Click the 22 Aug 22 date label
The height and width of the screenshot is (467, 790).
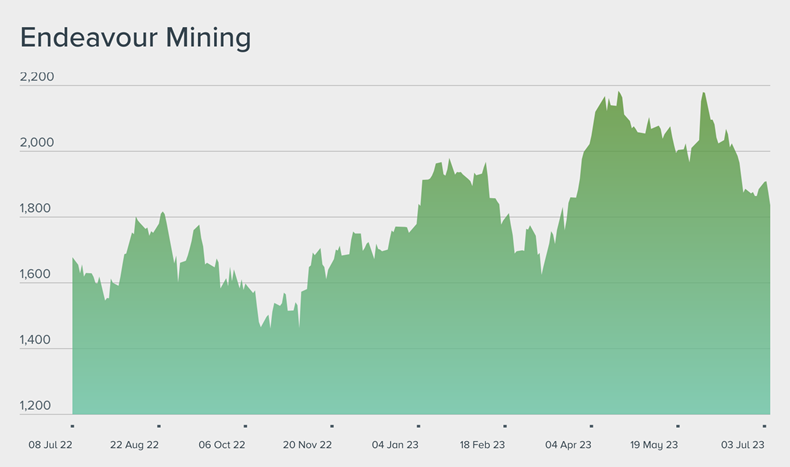point(135,445)
